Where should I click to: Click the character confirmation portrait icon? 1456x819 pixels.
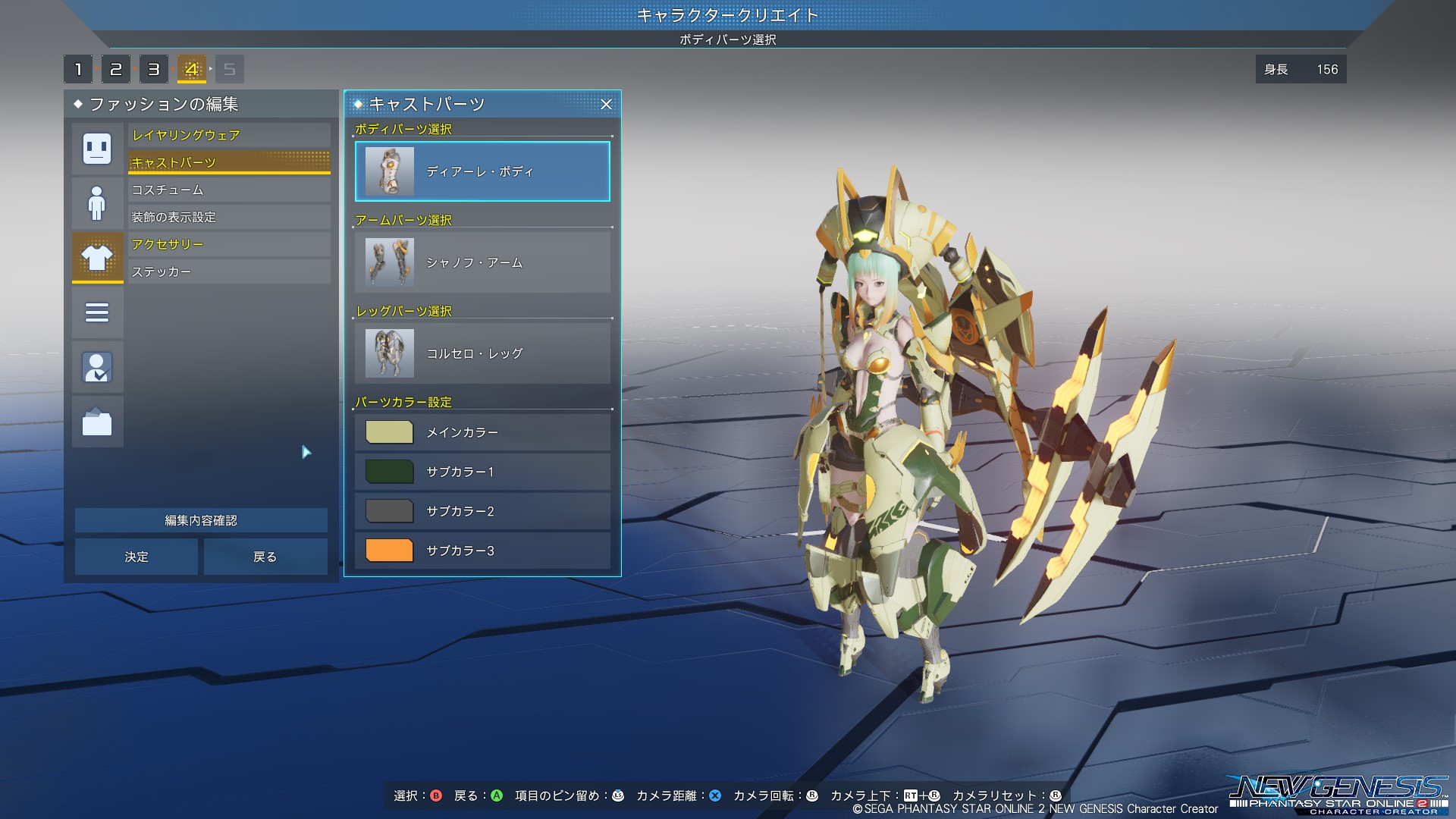click(x=97, y=367)
